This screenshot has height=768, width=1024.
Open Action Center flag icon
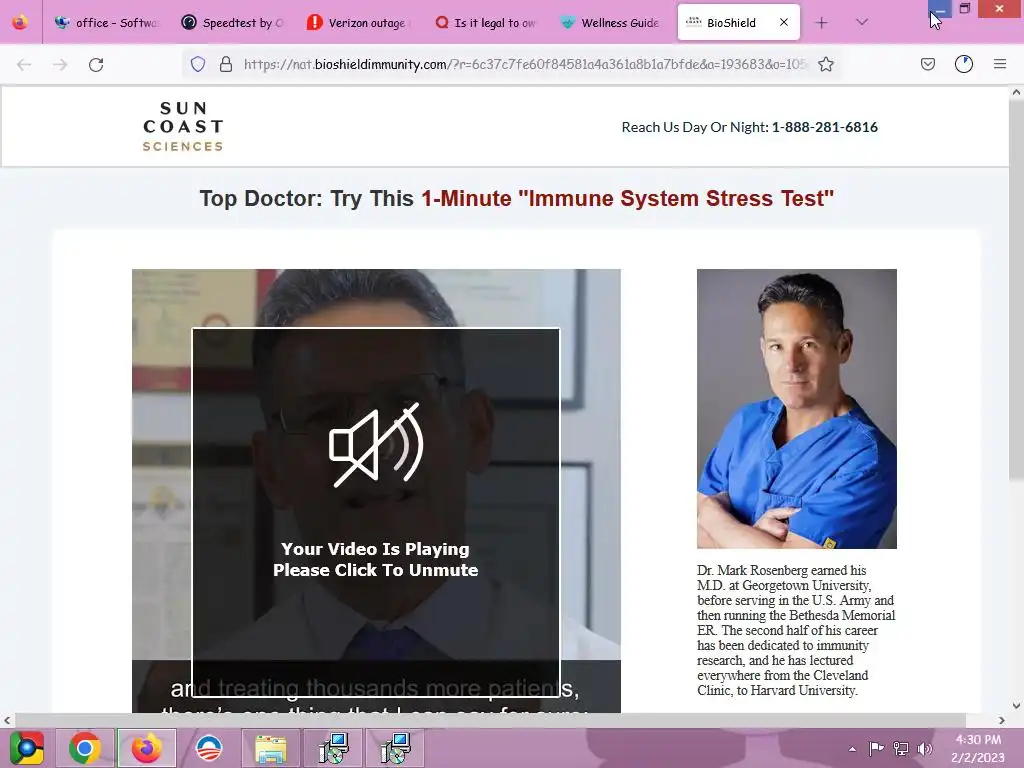pyautogui.click(x=876, y=749)
